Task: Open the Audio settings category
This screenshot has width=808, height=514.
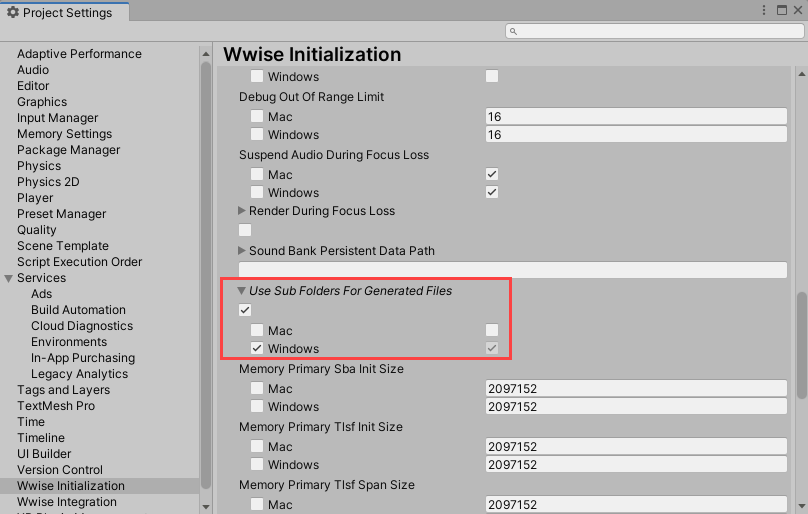Action: point(32,70)
